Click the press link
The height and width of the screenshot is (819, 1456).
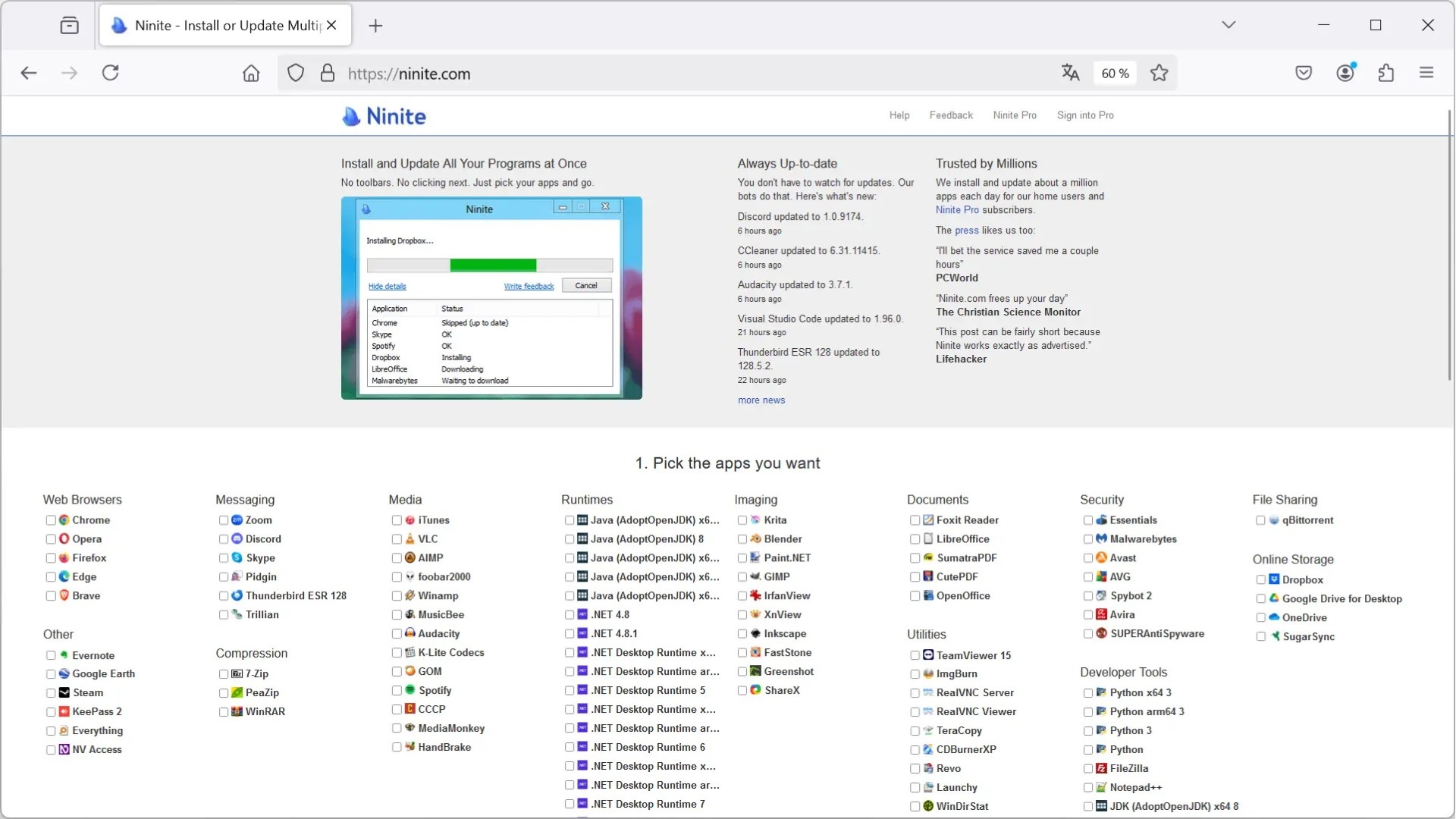click(x=966, y=231)
